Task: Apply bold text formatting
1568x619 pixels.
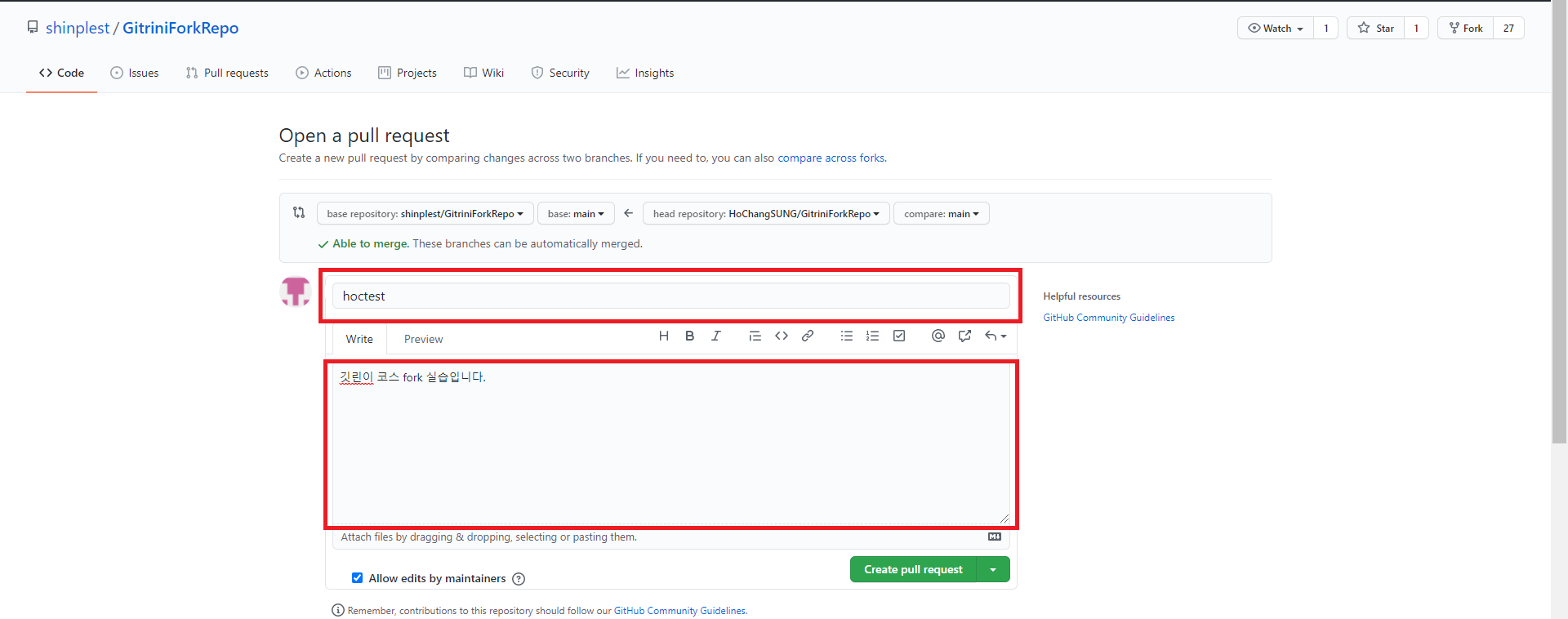Action: [x=690, y=336]
